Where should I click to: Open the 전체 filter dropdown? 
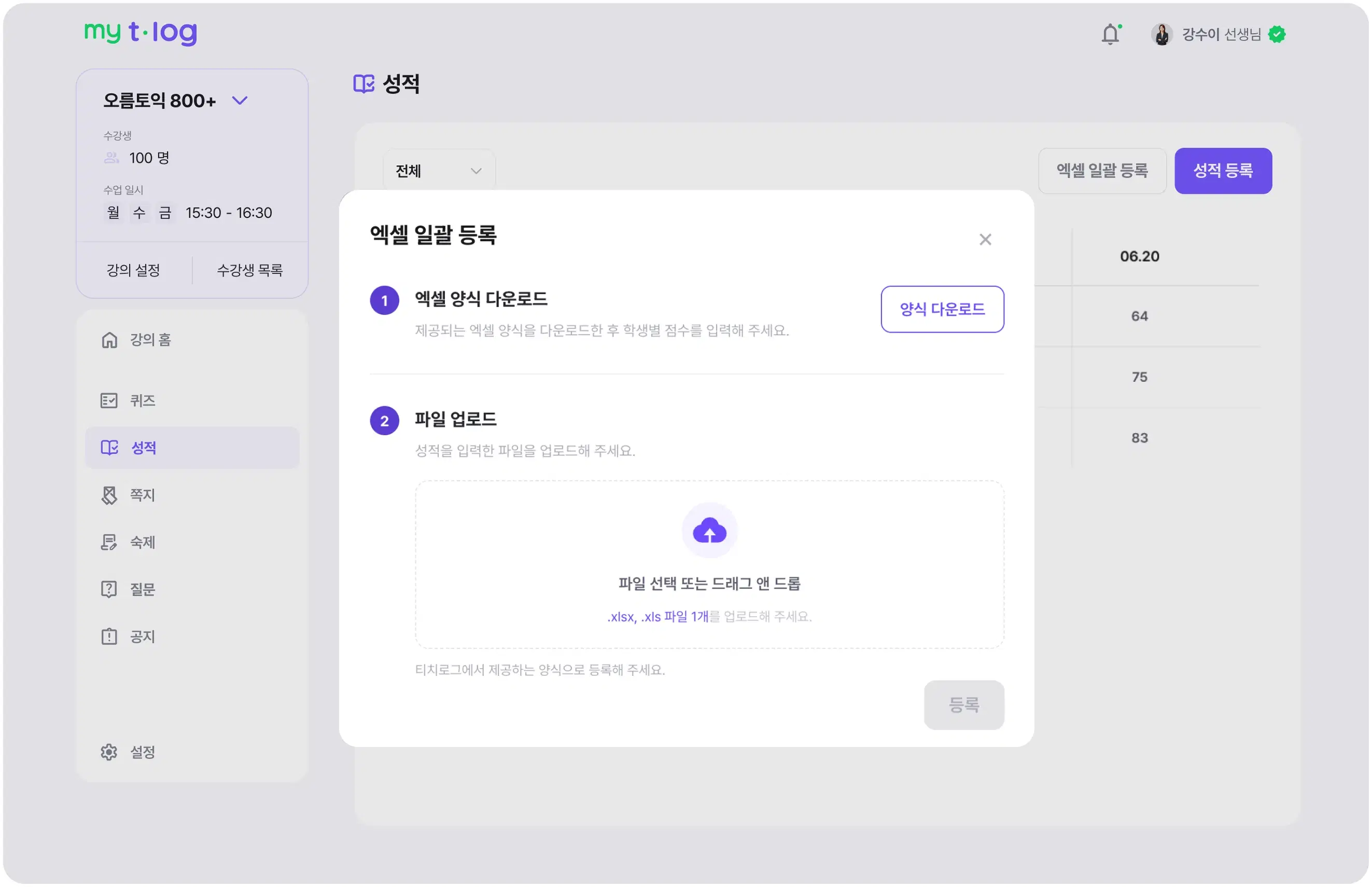coord(439,171)
